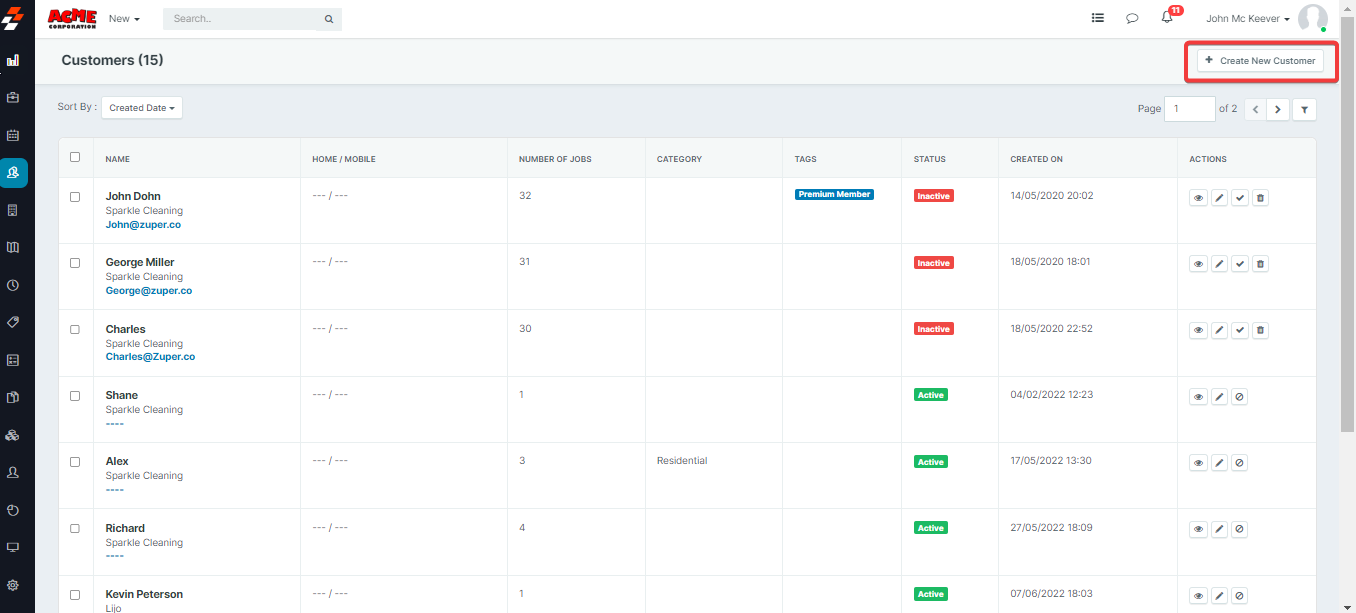Check the box next to Alex
This screenshot has width=1356, height=613.
(75, 462)
